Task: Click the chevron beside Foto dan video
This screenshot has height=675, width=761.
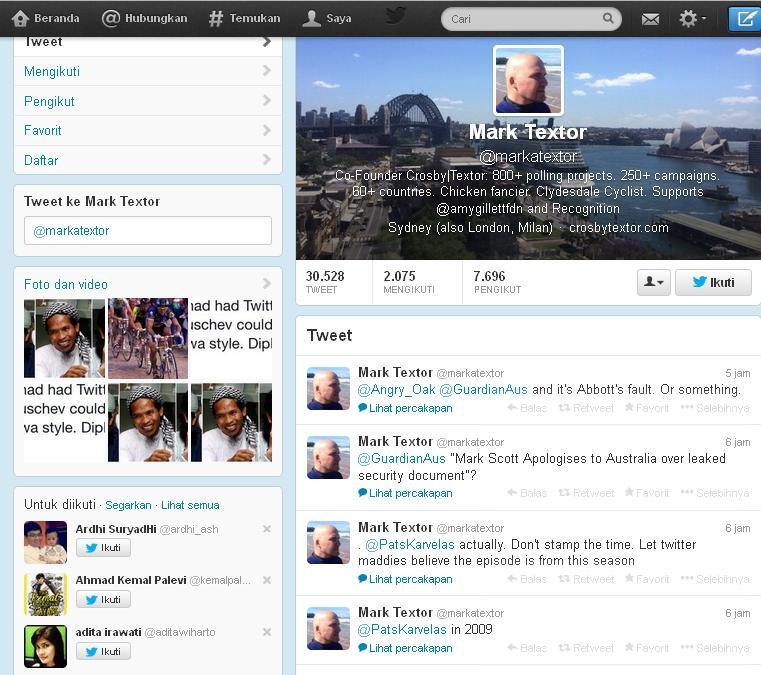Action: (266, 283)
